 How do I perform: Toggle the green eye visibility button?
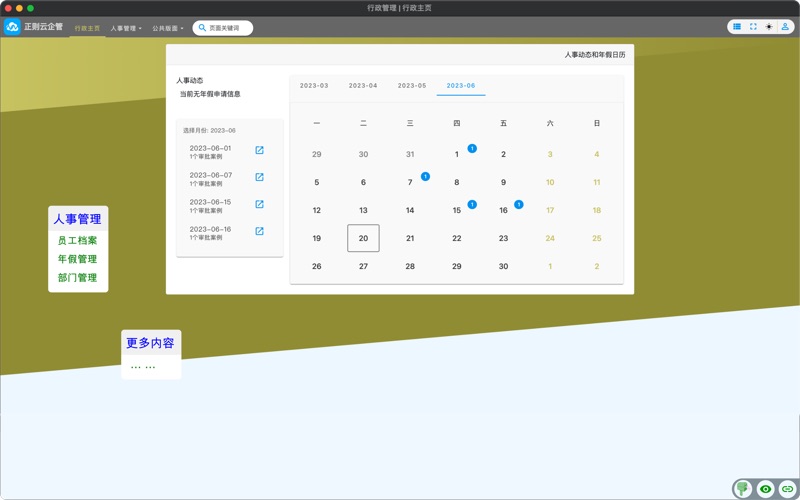(x=765, y=489)
